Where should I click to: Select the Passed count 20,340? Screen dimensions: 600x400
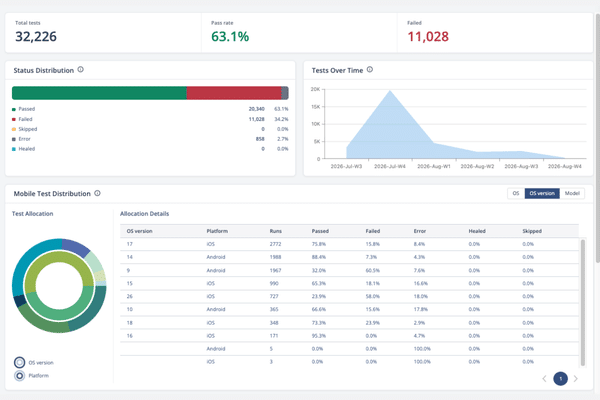pyautogui.click(x=256, y=109)
